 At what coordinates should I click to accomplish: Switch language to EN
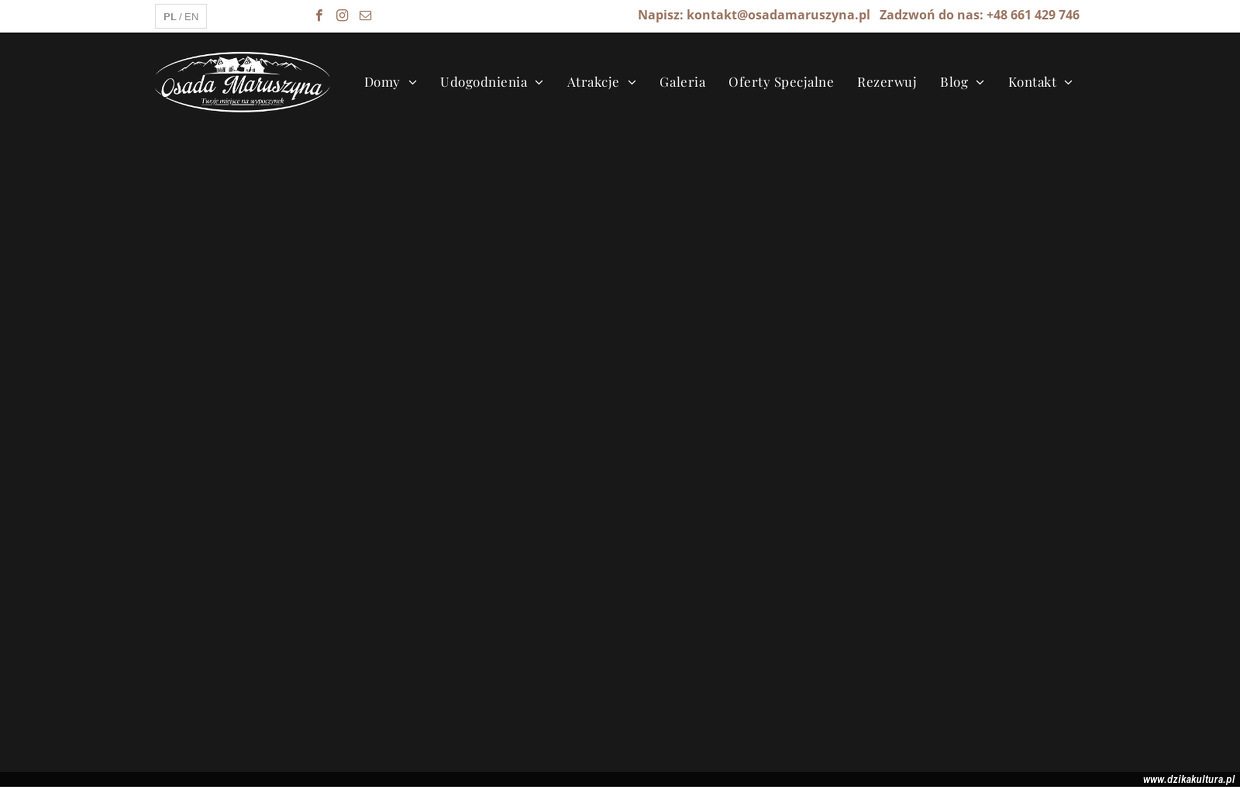pyautogui.click(x=191, y=17)
